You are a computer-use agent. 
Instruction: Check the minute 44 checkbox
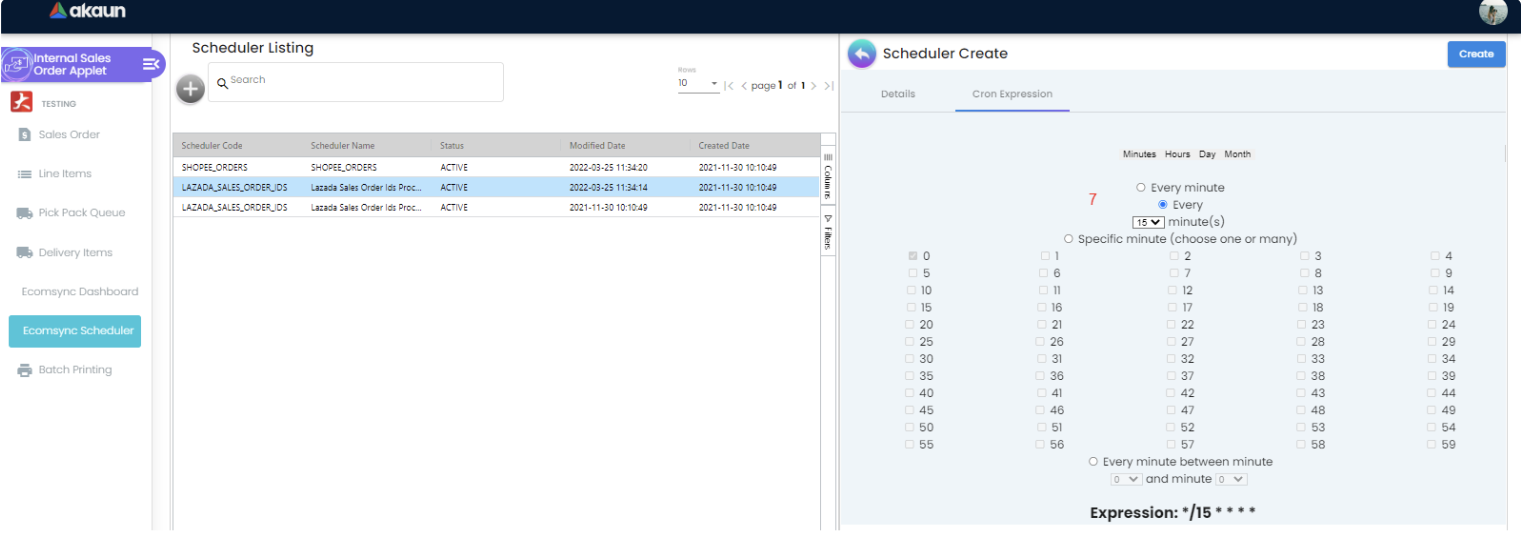(1433, 393)
